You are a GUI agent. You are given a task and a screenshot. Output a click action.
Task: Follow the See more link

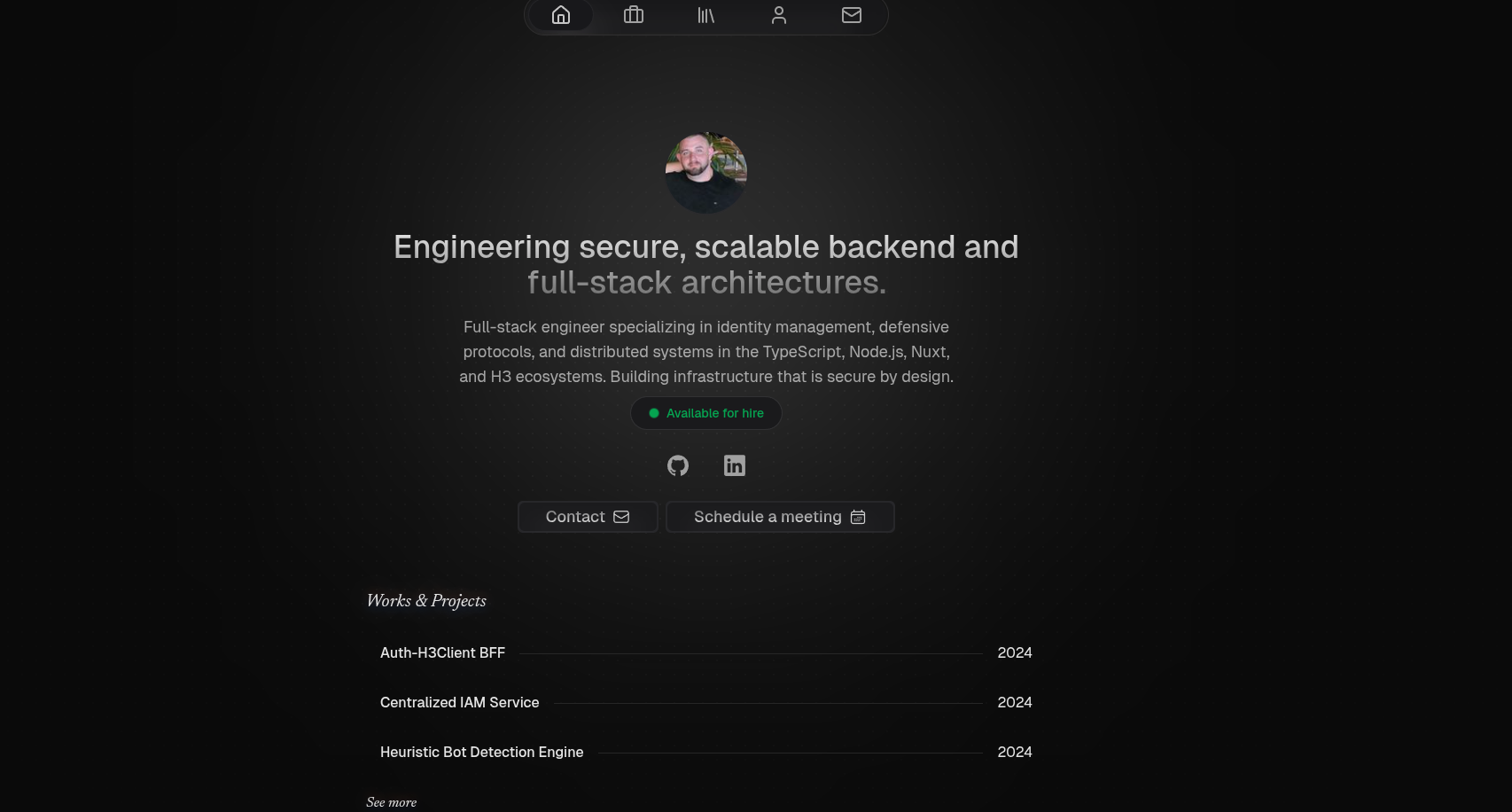click(x=391, y=802)
